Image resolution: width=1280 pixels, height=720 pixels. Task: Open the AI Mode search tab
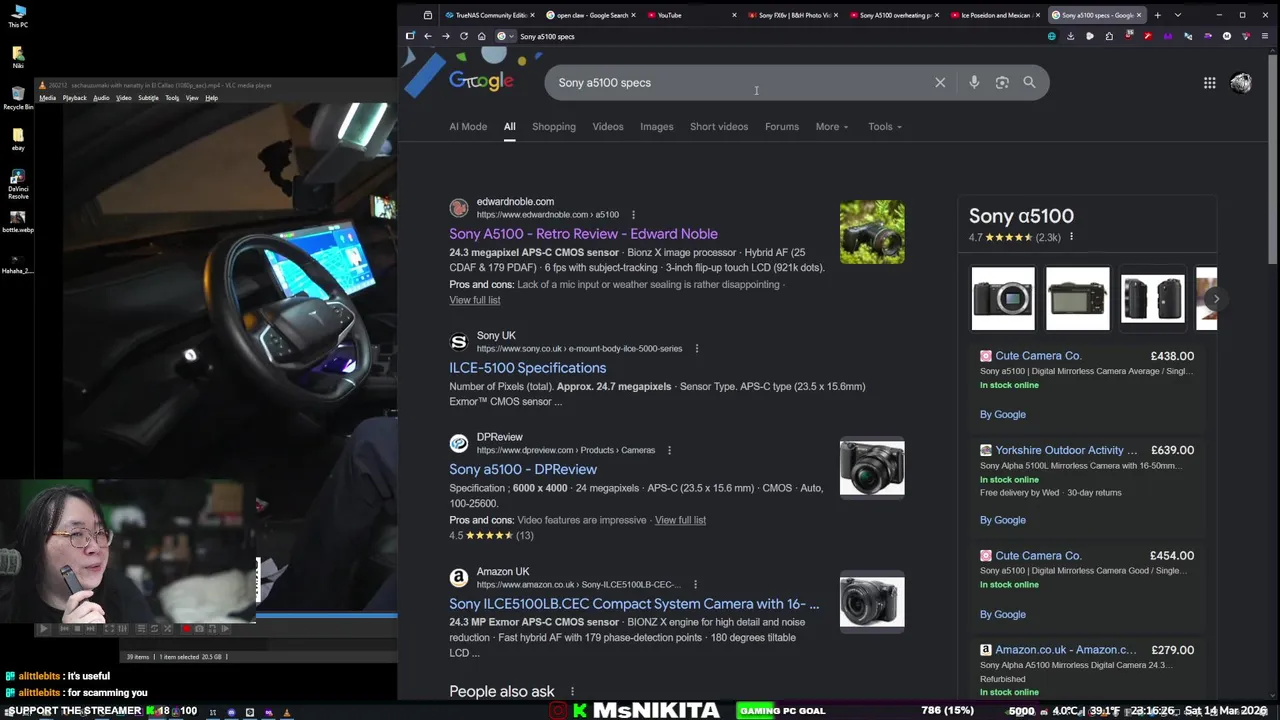(x=468, y=127)
